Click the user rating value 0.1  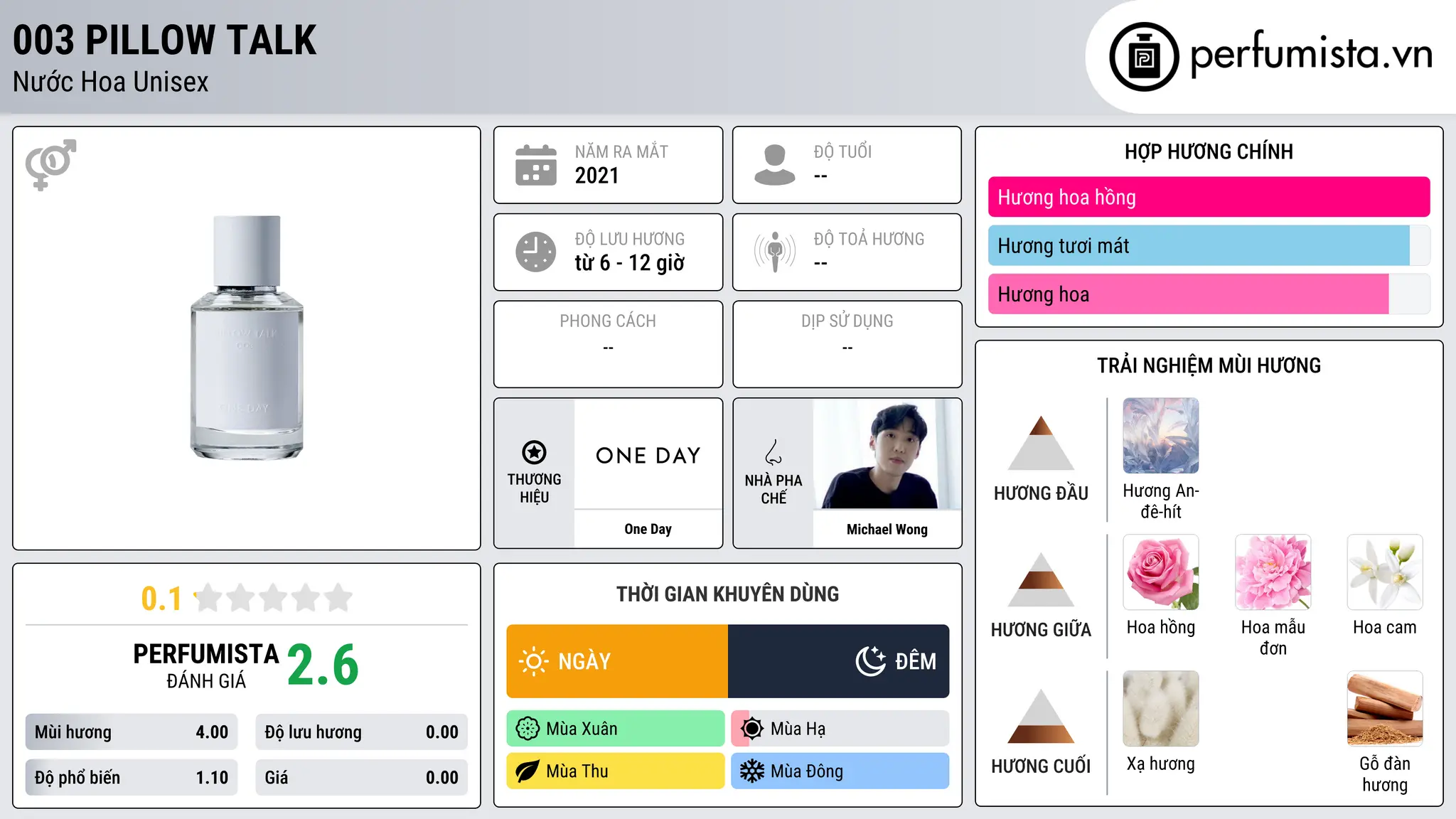(161, 599)
